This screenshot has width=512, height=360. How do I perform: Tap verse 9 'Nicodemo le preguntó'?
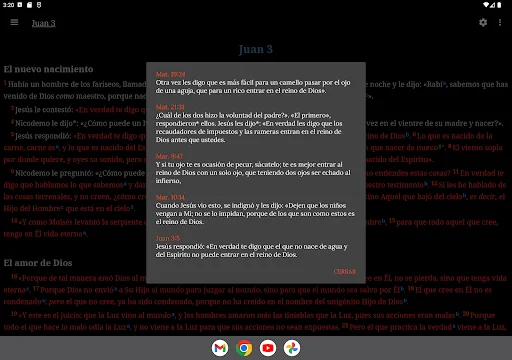(78, 173)
